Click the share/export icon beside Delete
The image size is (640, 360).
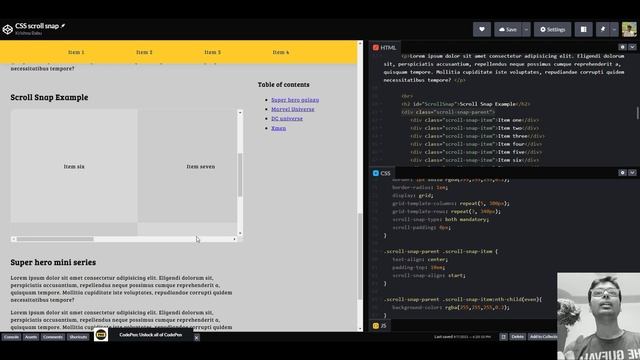click(x=503, y=337)
